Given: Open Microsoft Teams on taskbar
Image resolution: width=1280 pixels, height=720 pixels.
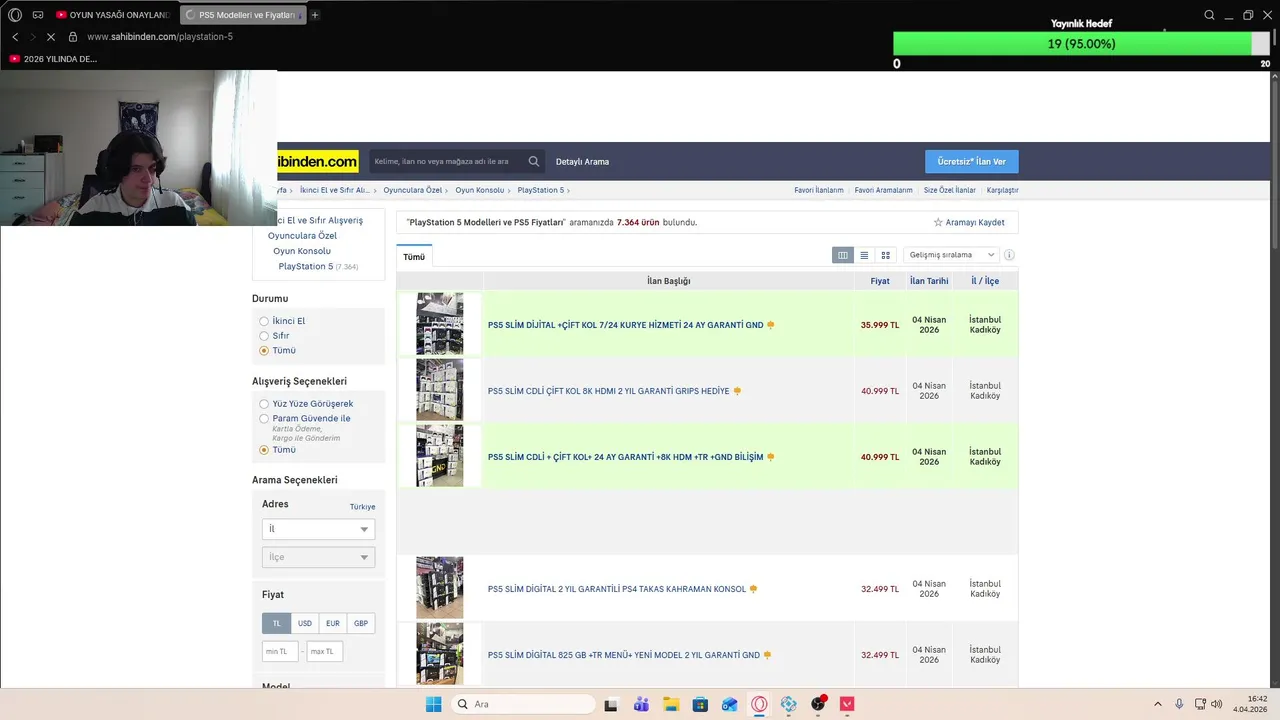Looking at the screenshot, I should coord(641,704).
